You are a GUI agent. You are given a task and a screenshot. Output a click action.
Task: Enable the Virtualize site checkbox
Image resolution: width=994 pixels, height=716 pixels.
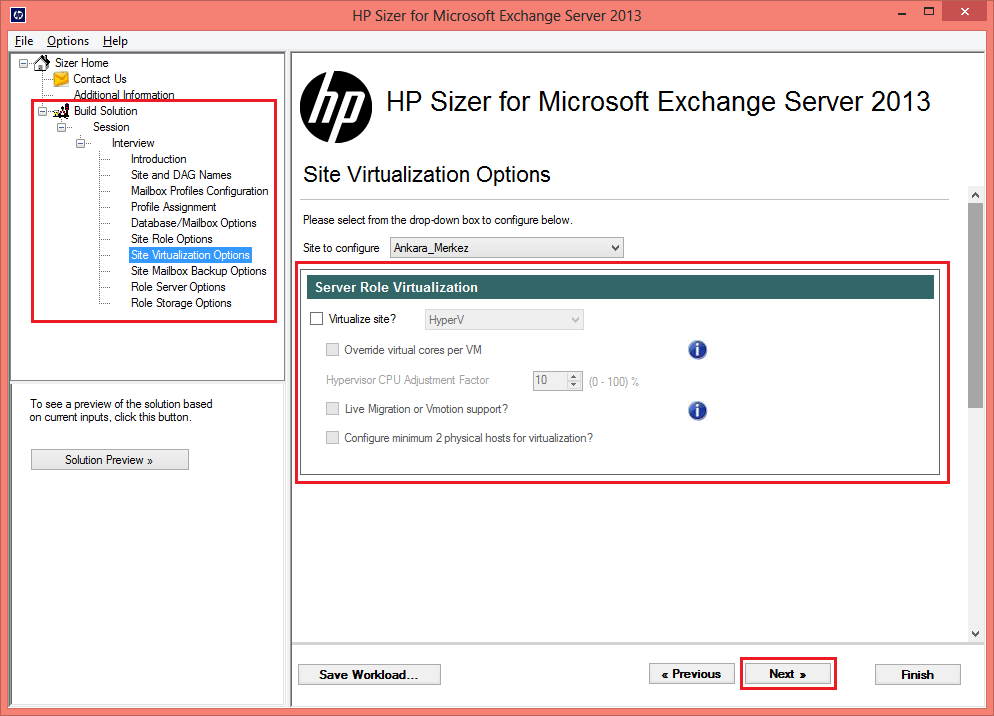pyautogui.click(x=316, y=318)
